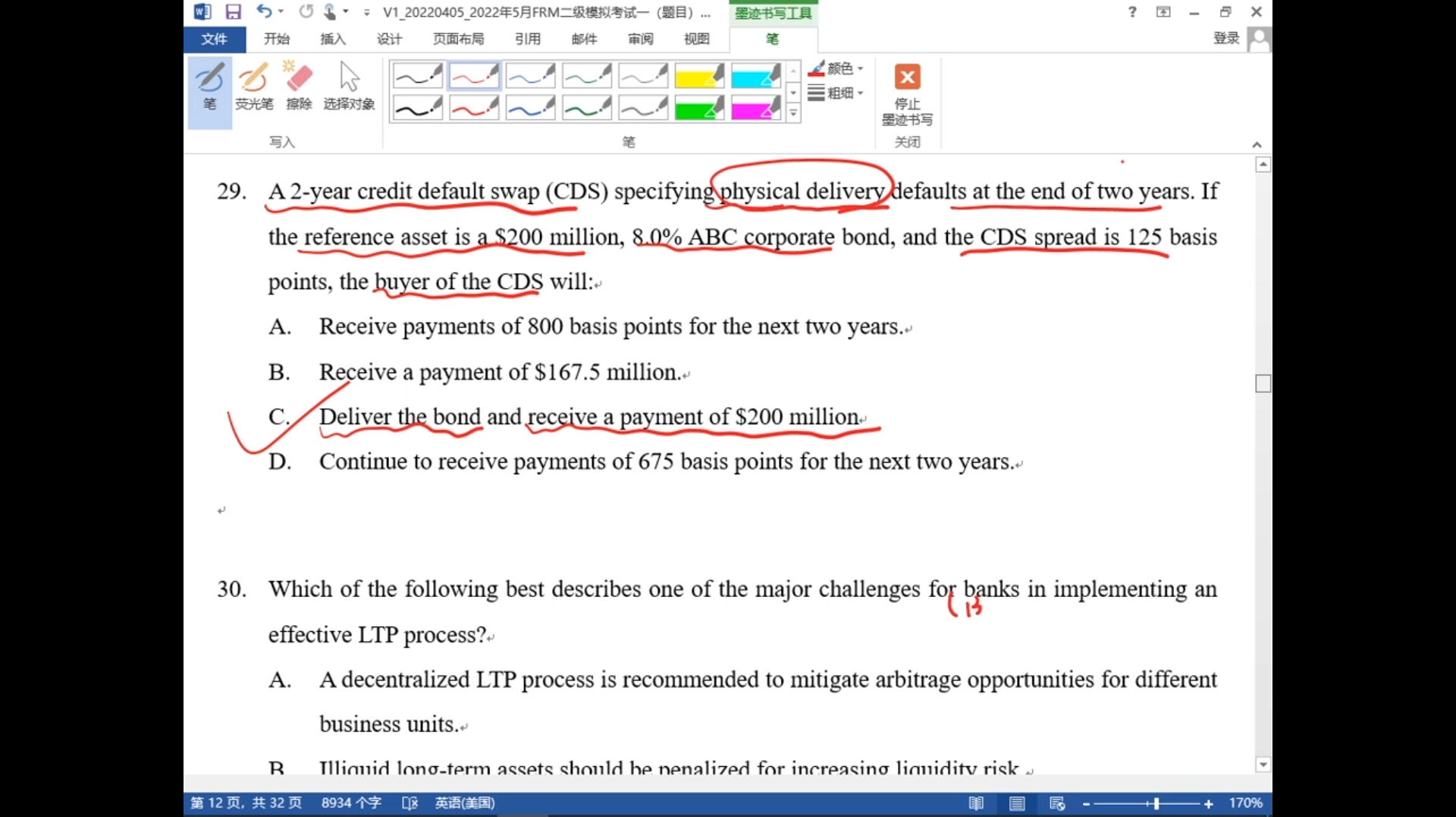Viewport: 1456px width, 817px height.
Task: Click the Save icon in quick access toolbar
Action: [233, 12]
